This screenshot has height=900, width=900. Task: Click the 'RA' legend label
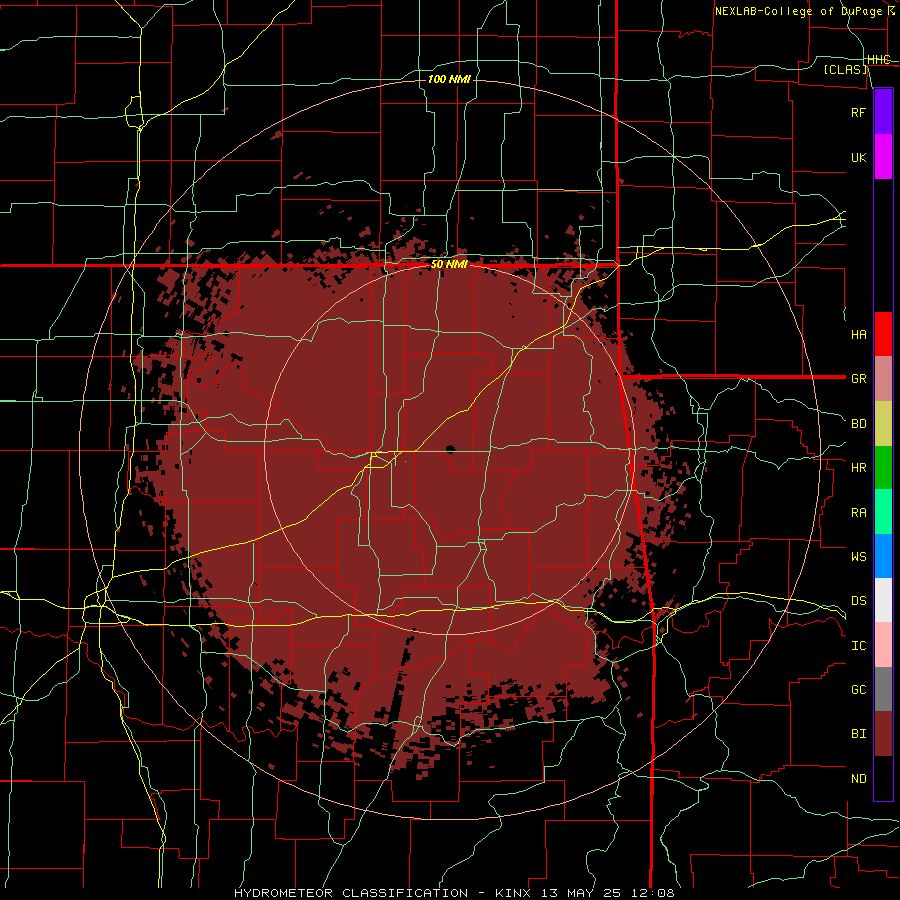point(858,513)
